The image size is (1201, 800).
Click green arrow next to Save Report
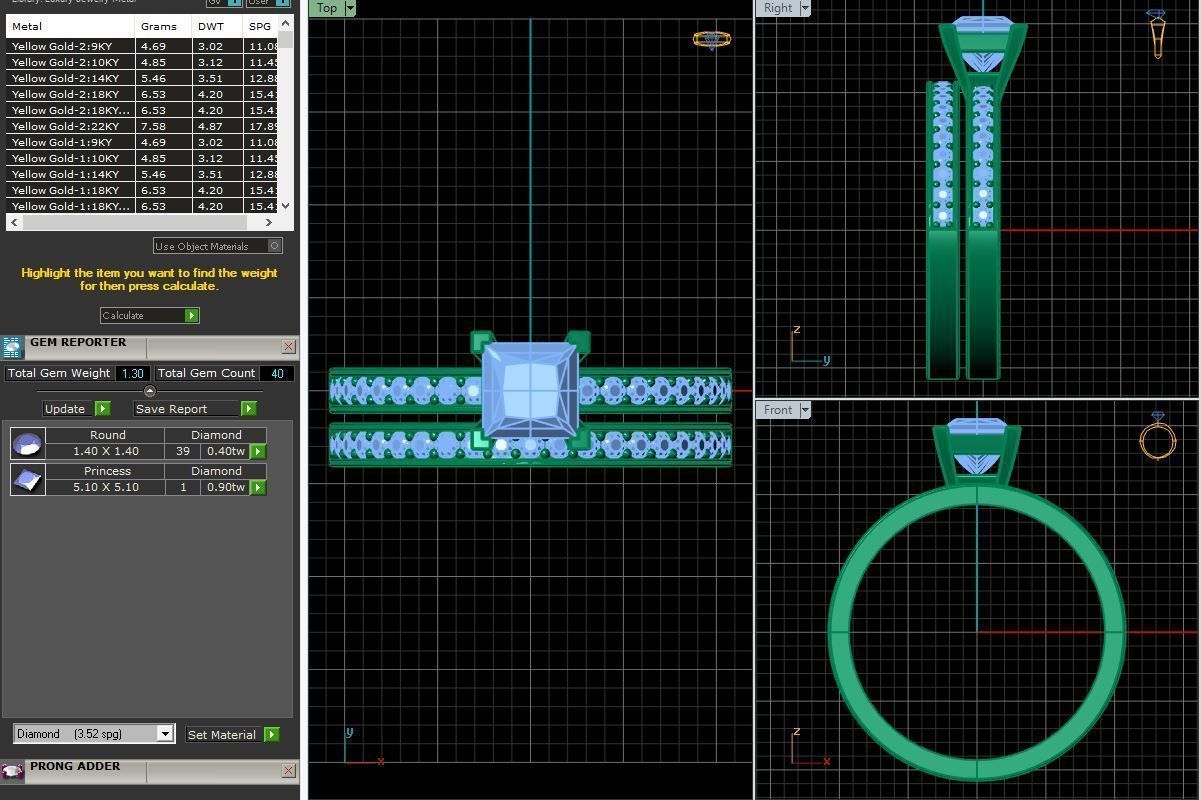pyautogui.click(x=249, y=409)
